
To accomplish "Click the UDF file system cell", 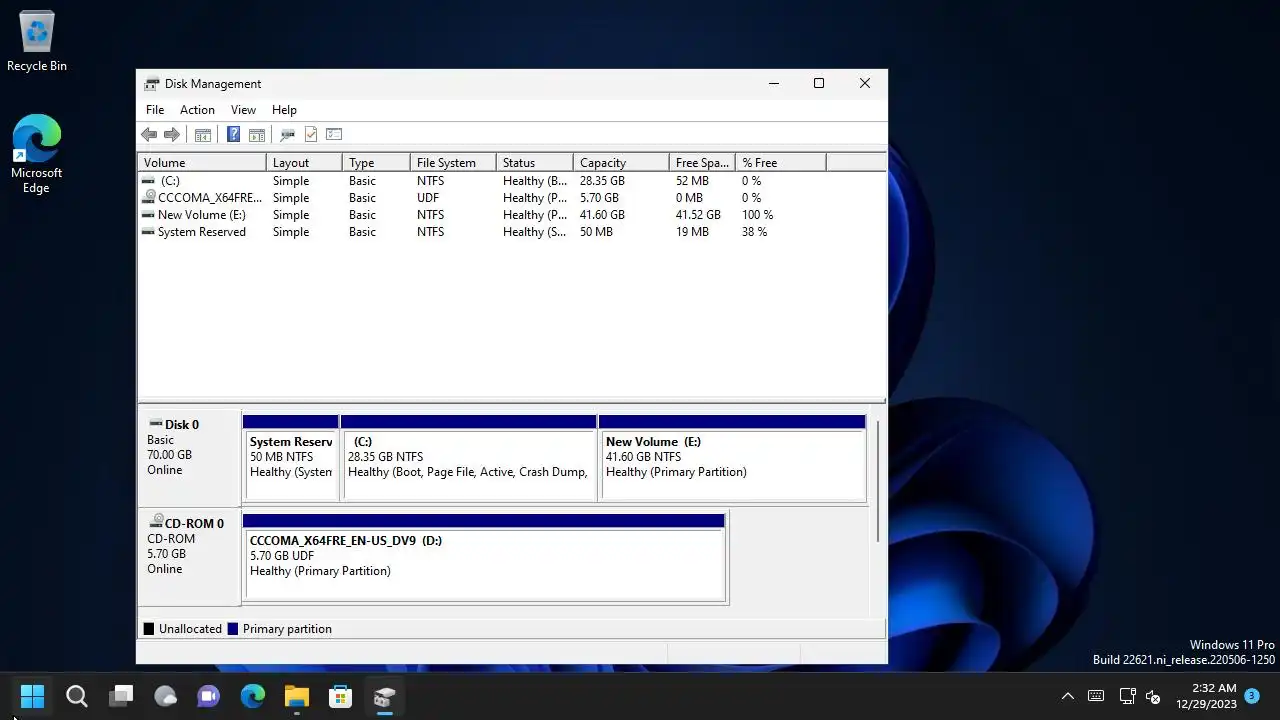I will [428, 198].
